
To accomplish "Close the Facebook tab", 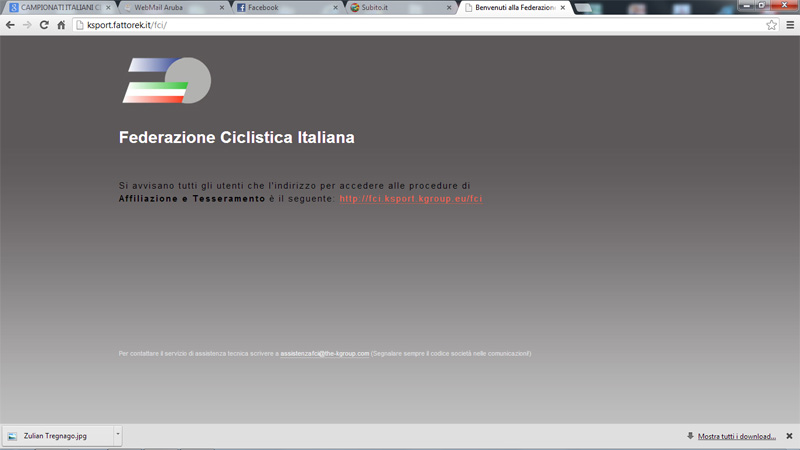I will tap(336, 8).
